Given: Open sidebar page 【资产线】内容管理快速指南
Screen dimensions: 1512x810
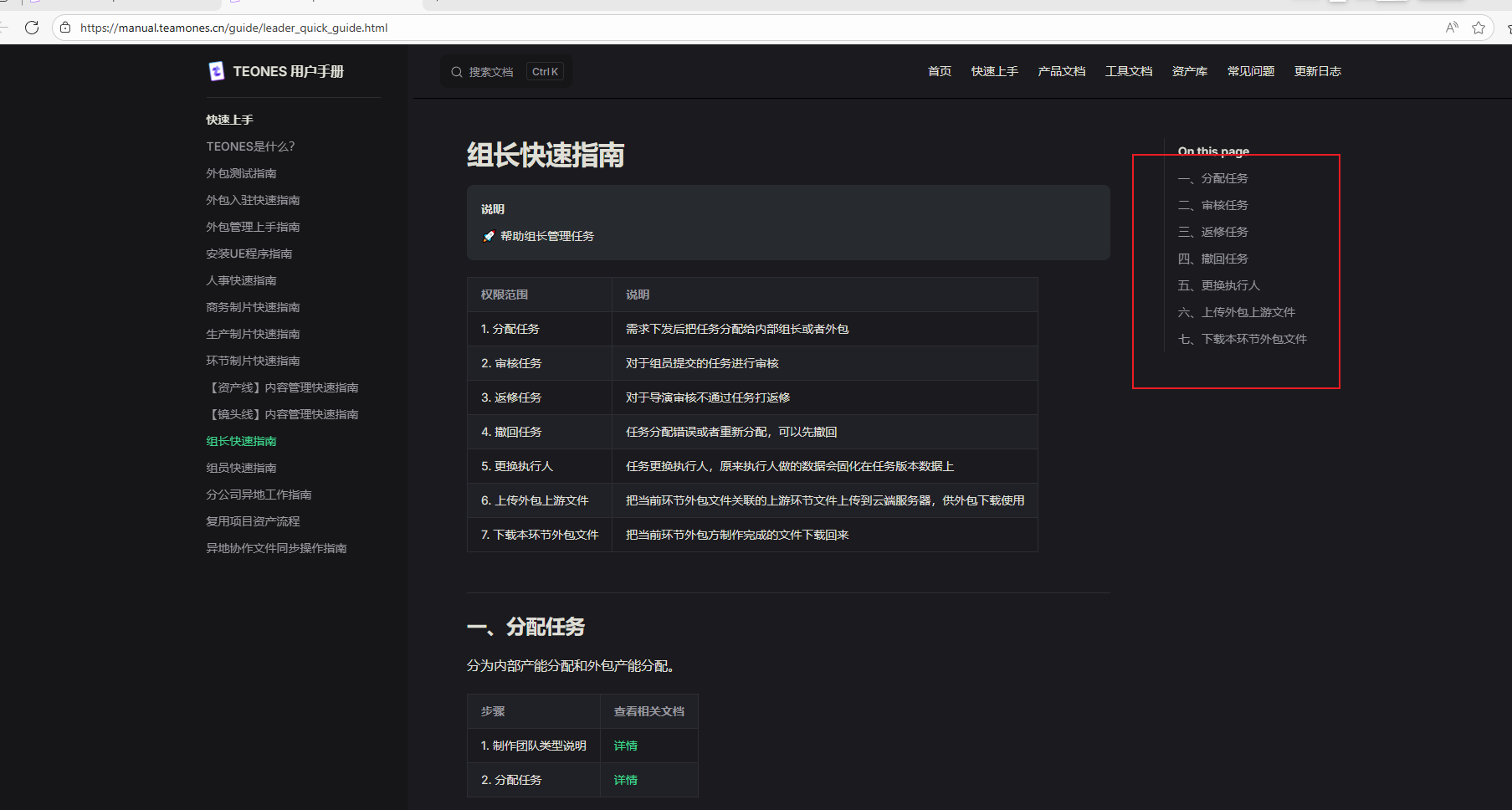Looking at the screenshot, I should [x=282, y=387].
